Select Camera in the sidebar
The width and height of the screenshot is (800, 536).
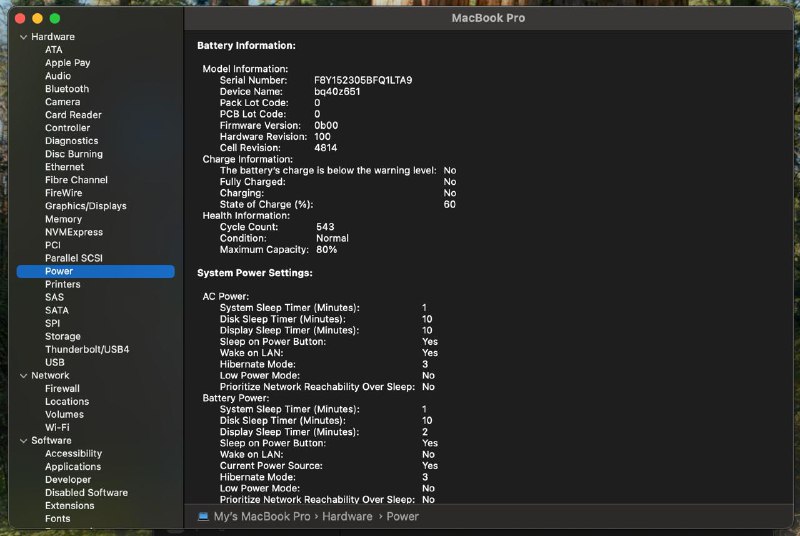(62, 102)
